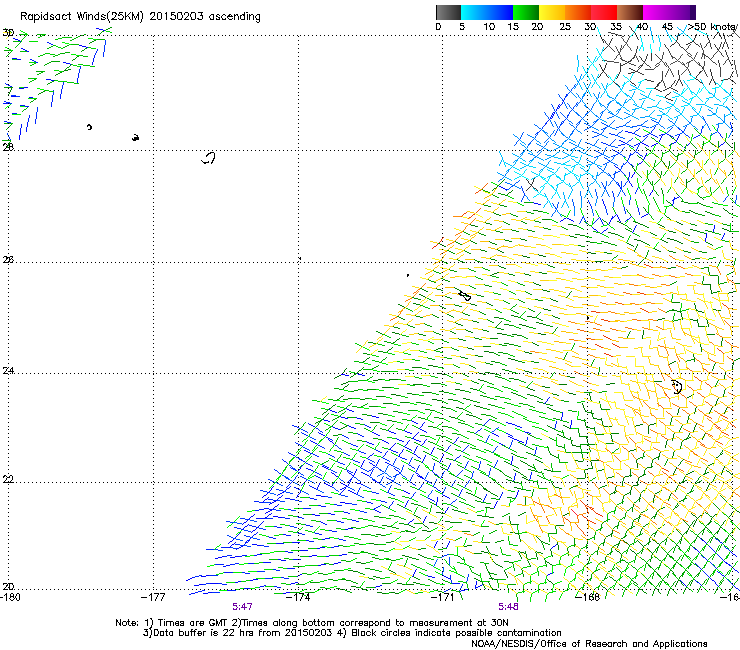This screenshot has width=740, height=650.
Task: Select the green 15-20 knots legend color
Action: tap(526, 12)
